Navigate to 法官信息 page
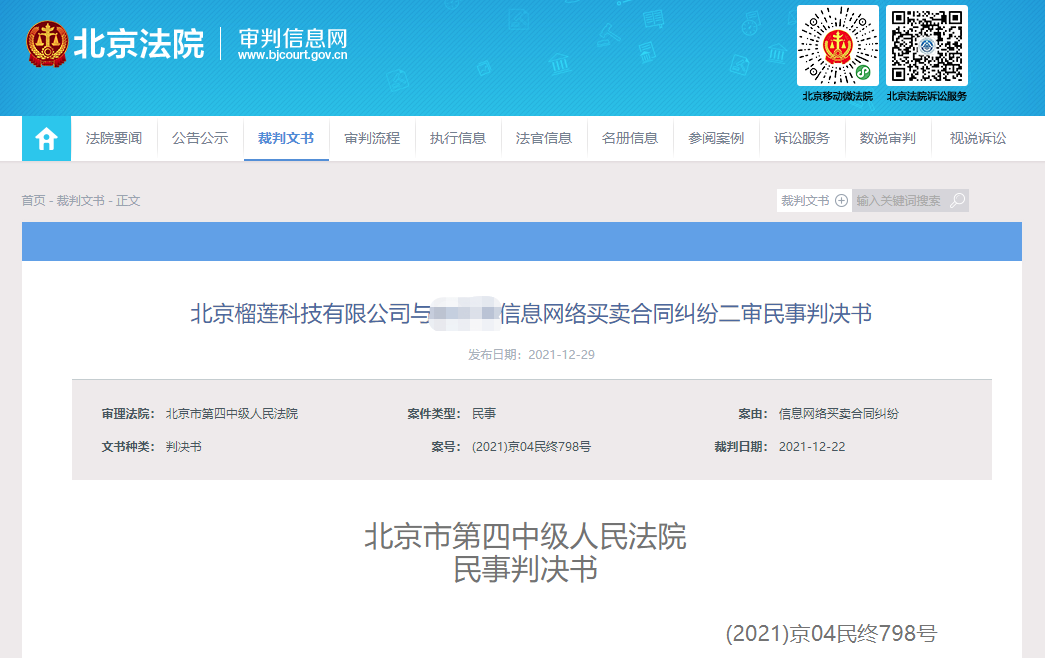The image size is (1045, 658). point(544,139)
